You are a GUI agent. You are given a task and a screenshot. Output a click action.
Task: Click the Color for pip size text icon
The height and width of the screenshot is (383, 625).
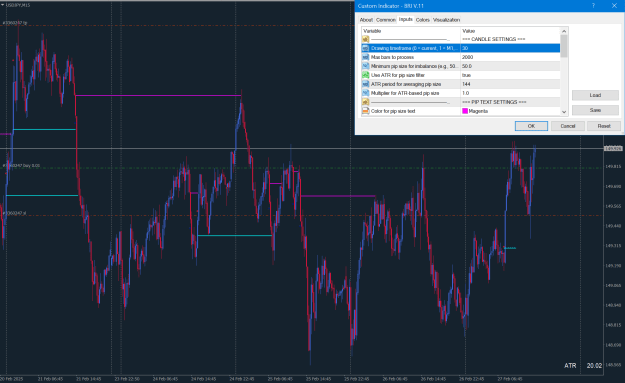click(x=366, y=111)
